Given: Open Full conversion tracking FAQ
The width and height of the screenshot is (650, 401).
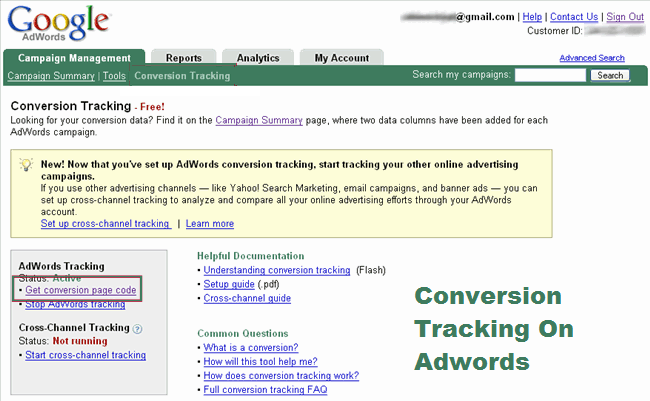Looking at the screenshot, I should pyautogui.click(x=265, y=390).
